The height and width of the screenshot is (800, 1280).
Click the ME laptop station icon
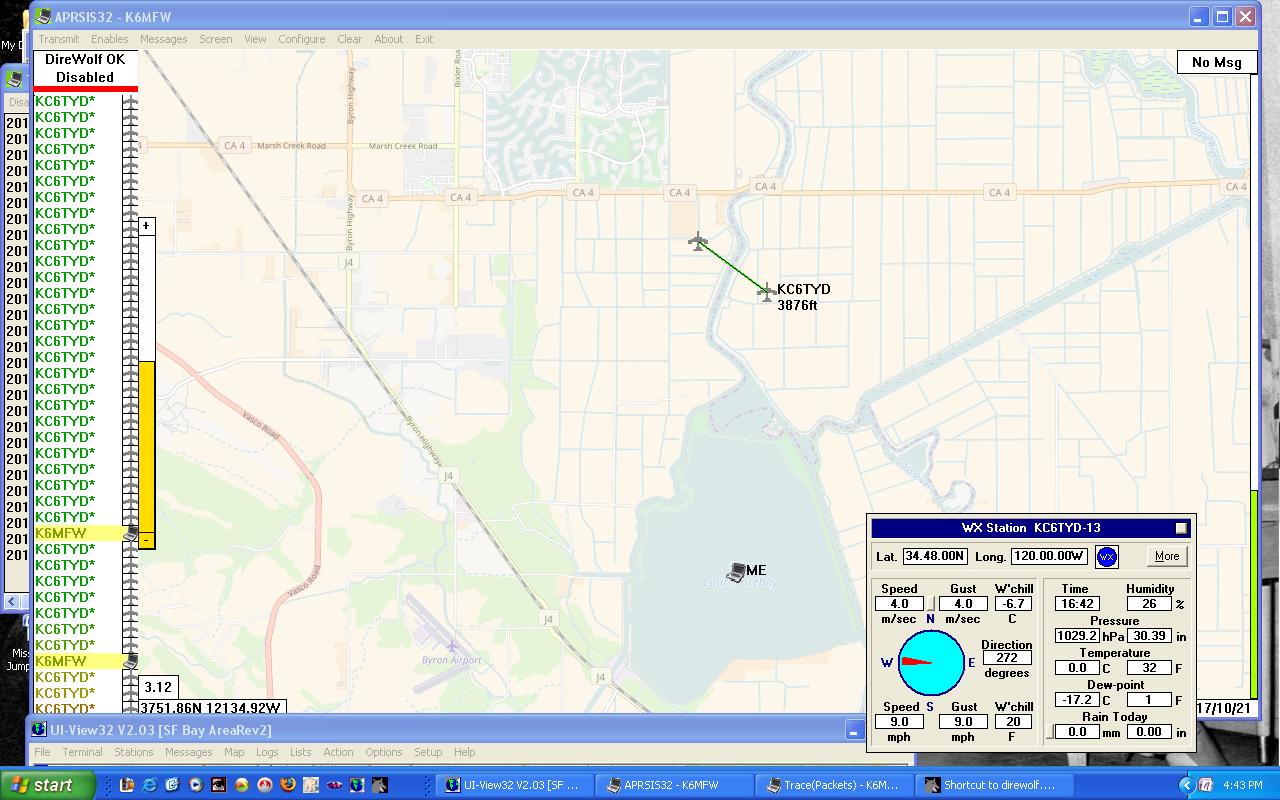click(x=737, y=572)
